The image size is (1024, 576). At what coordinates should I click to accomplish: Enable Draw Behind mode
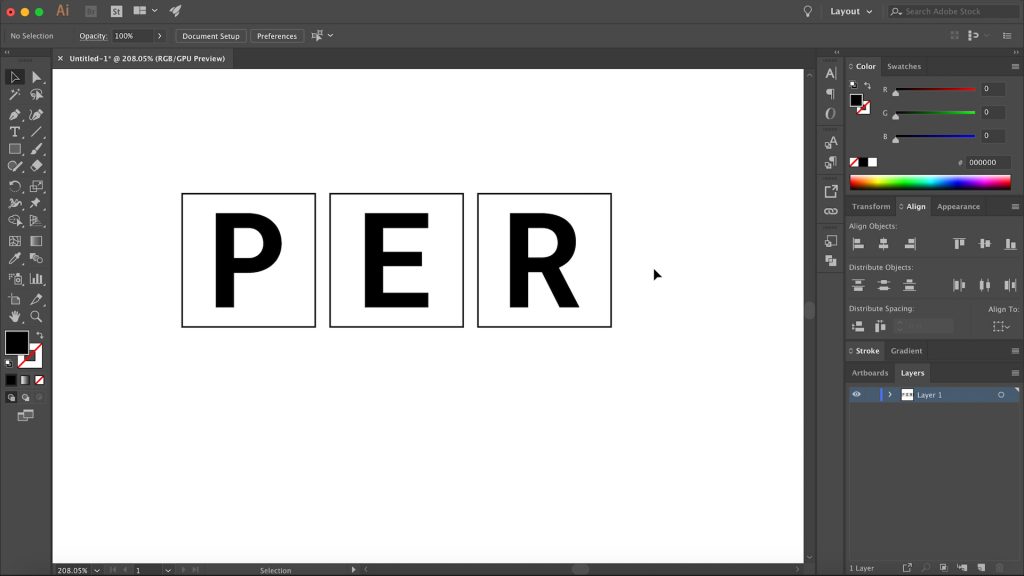click(25, 397)
